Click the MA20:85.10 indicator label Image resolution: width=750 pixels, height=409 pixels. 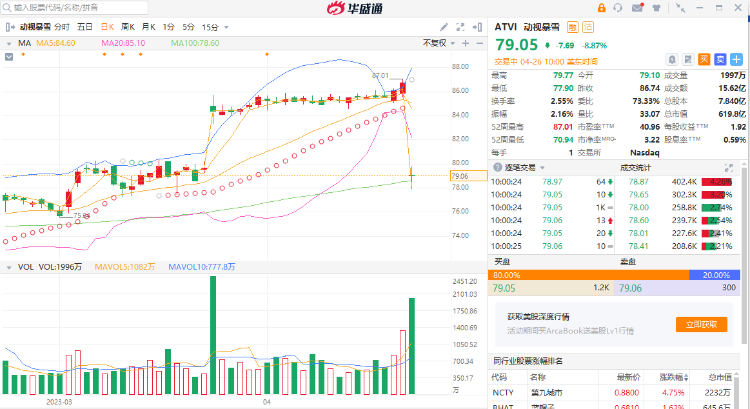(123, 43)
